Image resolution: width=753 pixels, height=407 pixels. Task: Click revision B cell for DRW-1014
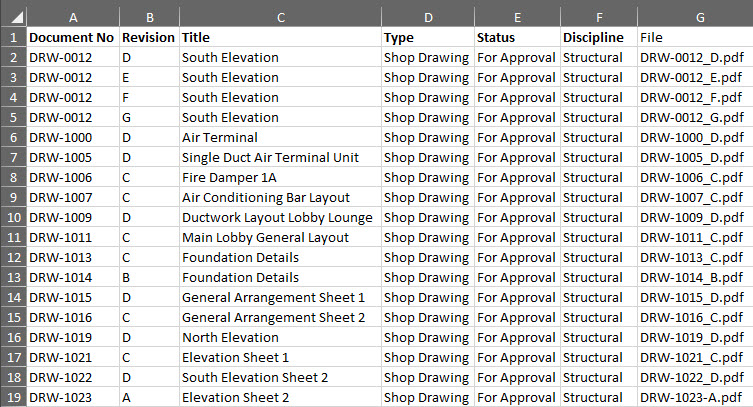pyautogui.click(x=149, y=277)
